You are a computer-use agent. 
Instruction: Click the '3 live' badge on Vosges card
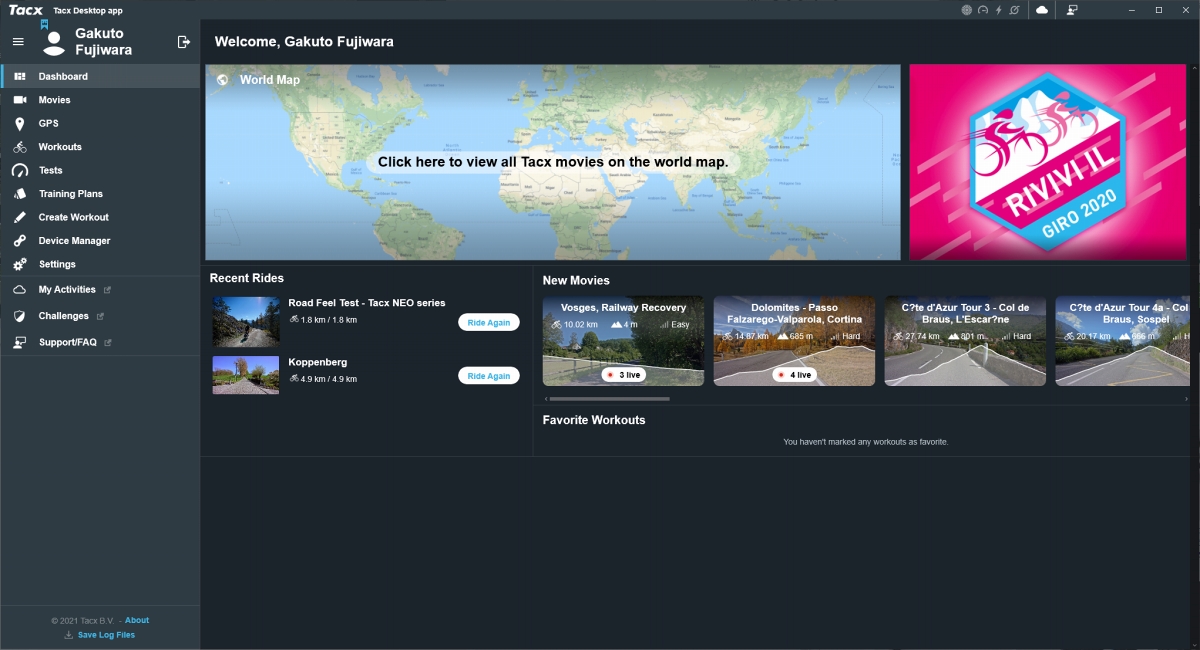pyautogui.click(x=624, y=375)
